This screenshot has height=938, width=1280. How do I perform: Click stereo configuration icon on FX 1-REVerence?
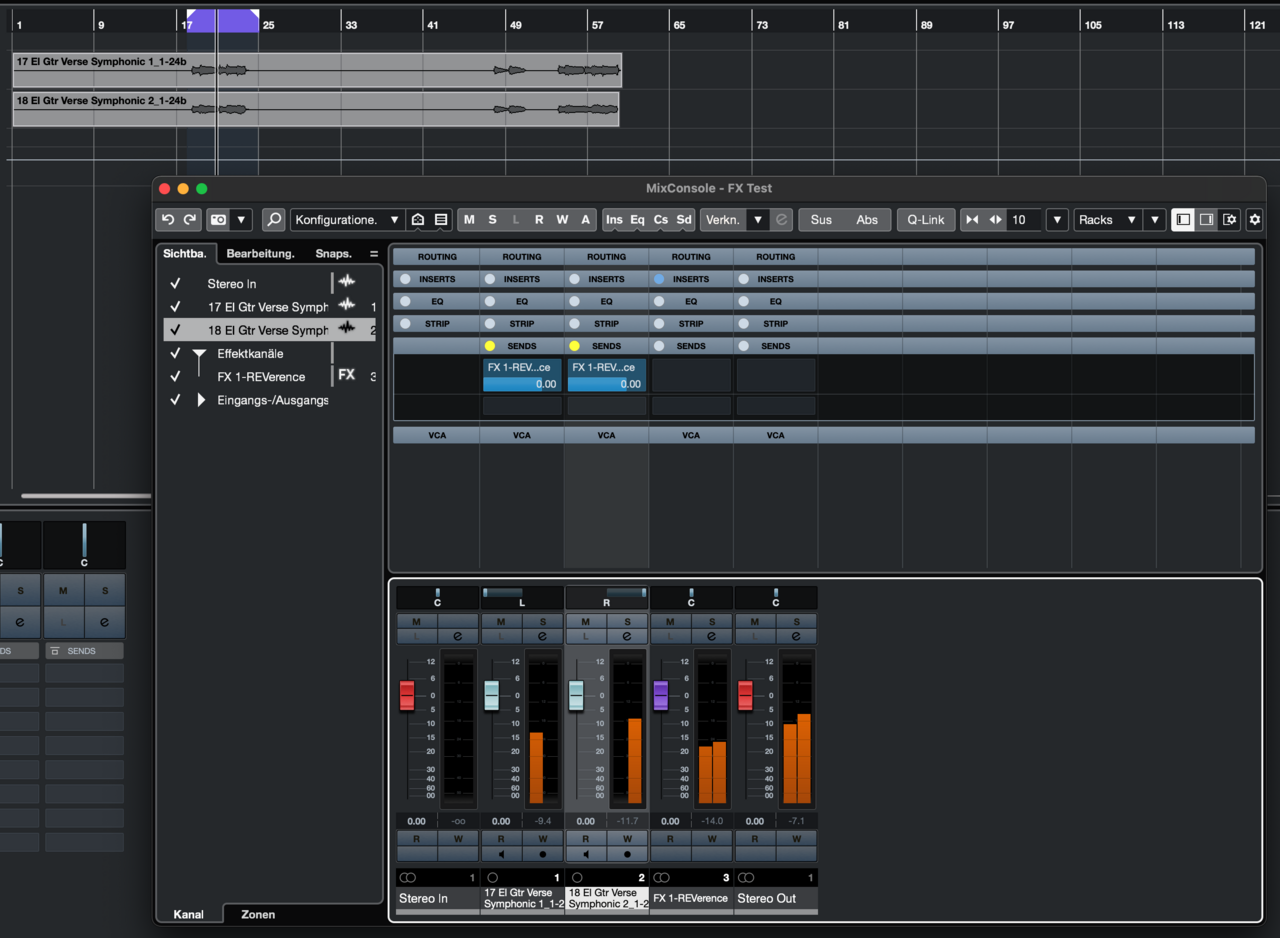[662, 877]
